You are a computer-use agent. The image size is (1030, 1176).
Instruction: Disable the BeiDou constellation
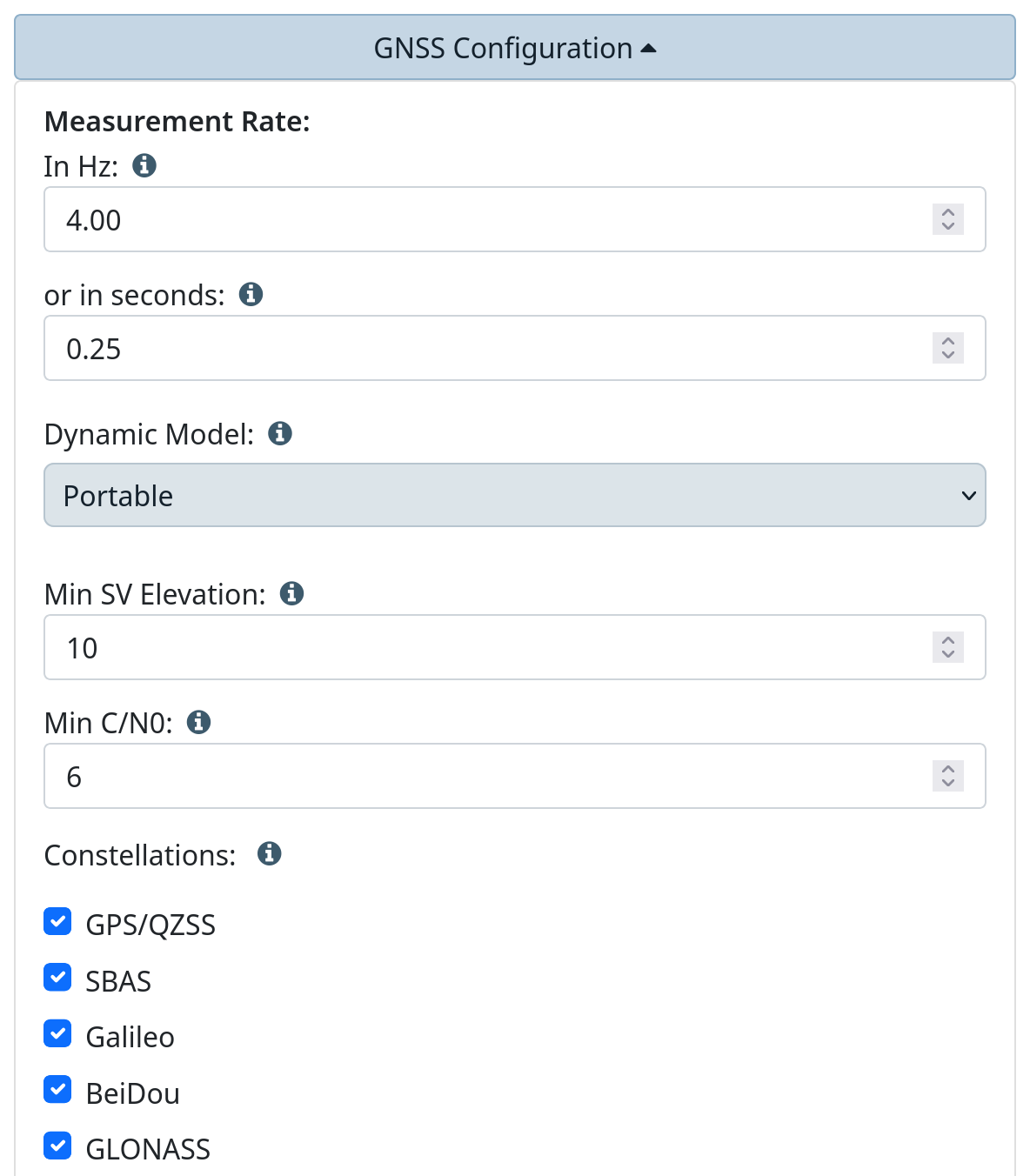(x=57, y=1089)
